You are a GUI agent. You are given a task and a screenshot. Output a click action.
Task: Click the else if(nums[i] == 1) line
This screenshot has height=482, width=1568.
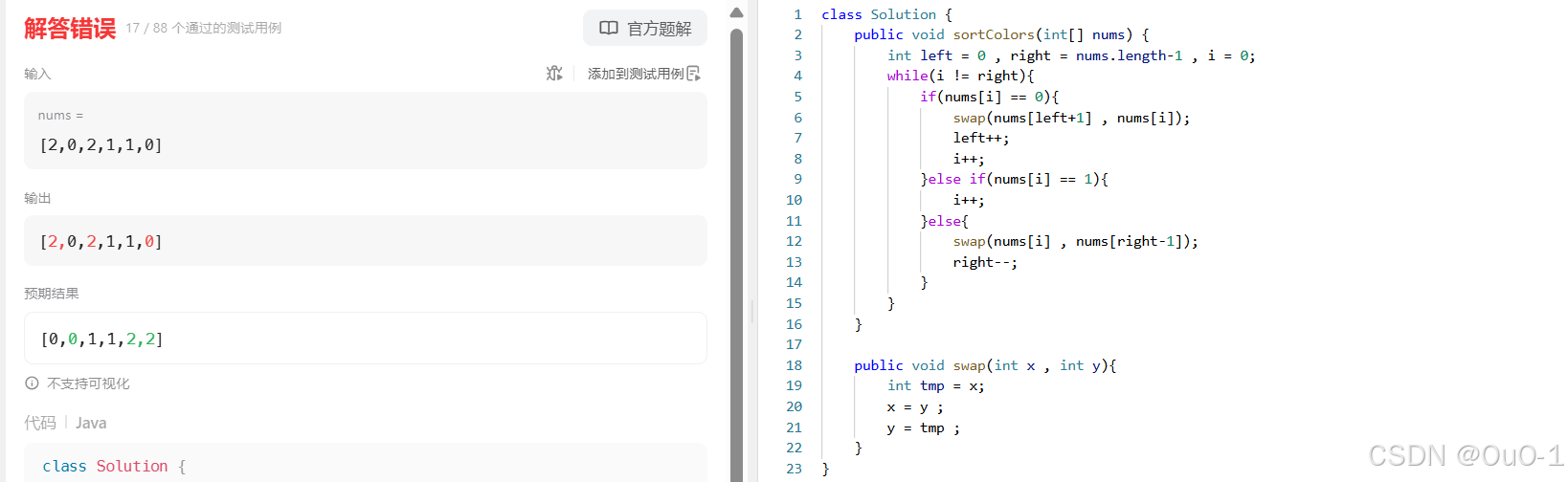pos(1014,179)
